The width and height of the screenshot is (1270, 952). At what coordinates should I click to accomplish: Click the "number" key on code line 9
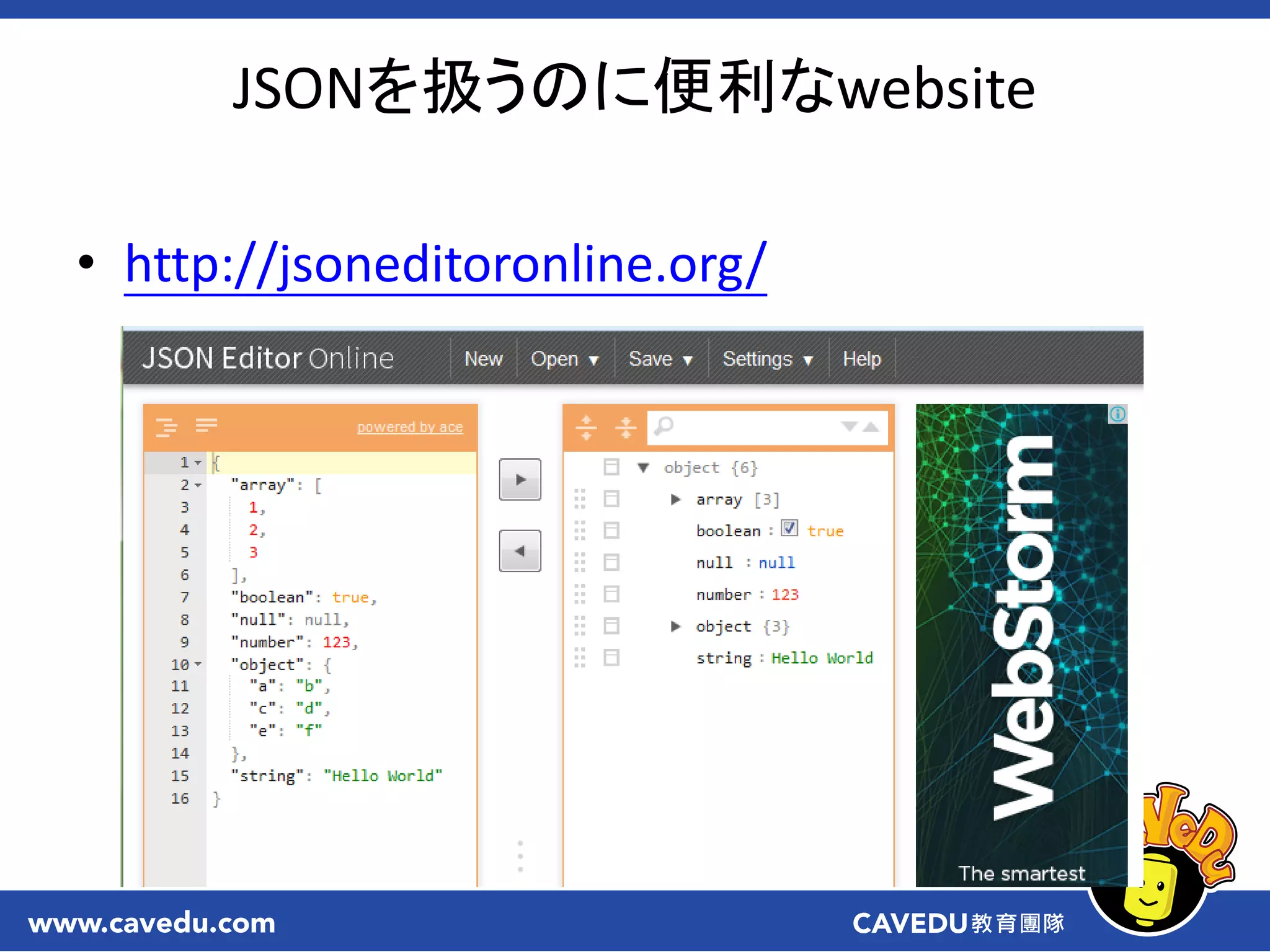(267, 642)
